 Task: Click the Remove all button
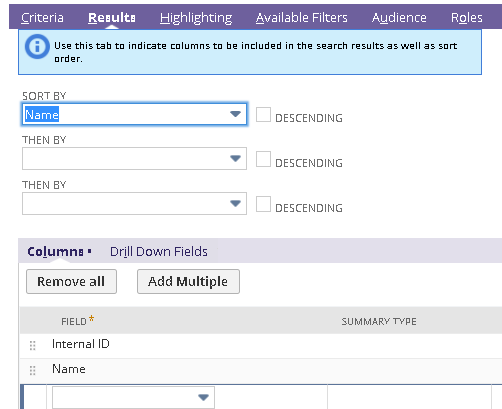[x=71, y=282]
